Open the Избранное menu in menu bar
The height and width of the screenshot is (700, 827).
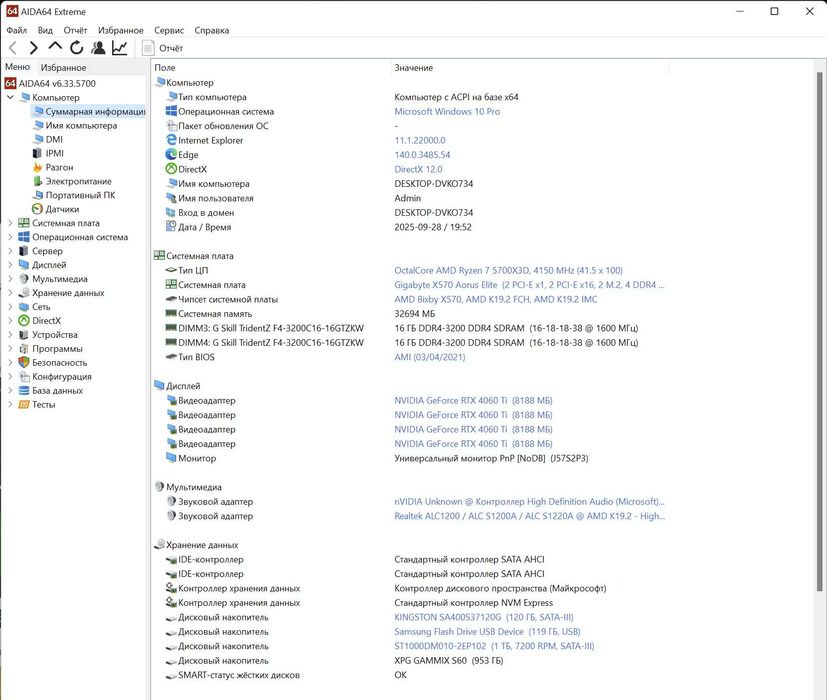click(x=120, y=30)
